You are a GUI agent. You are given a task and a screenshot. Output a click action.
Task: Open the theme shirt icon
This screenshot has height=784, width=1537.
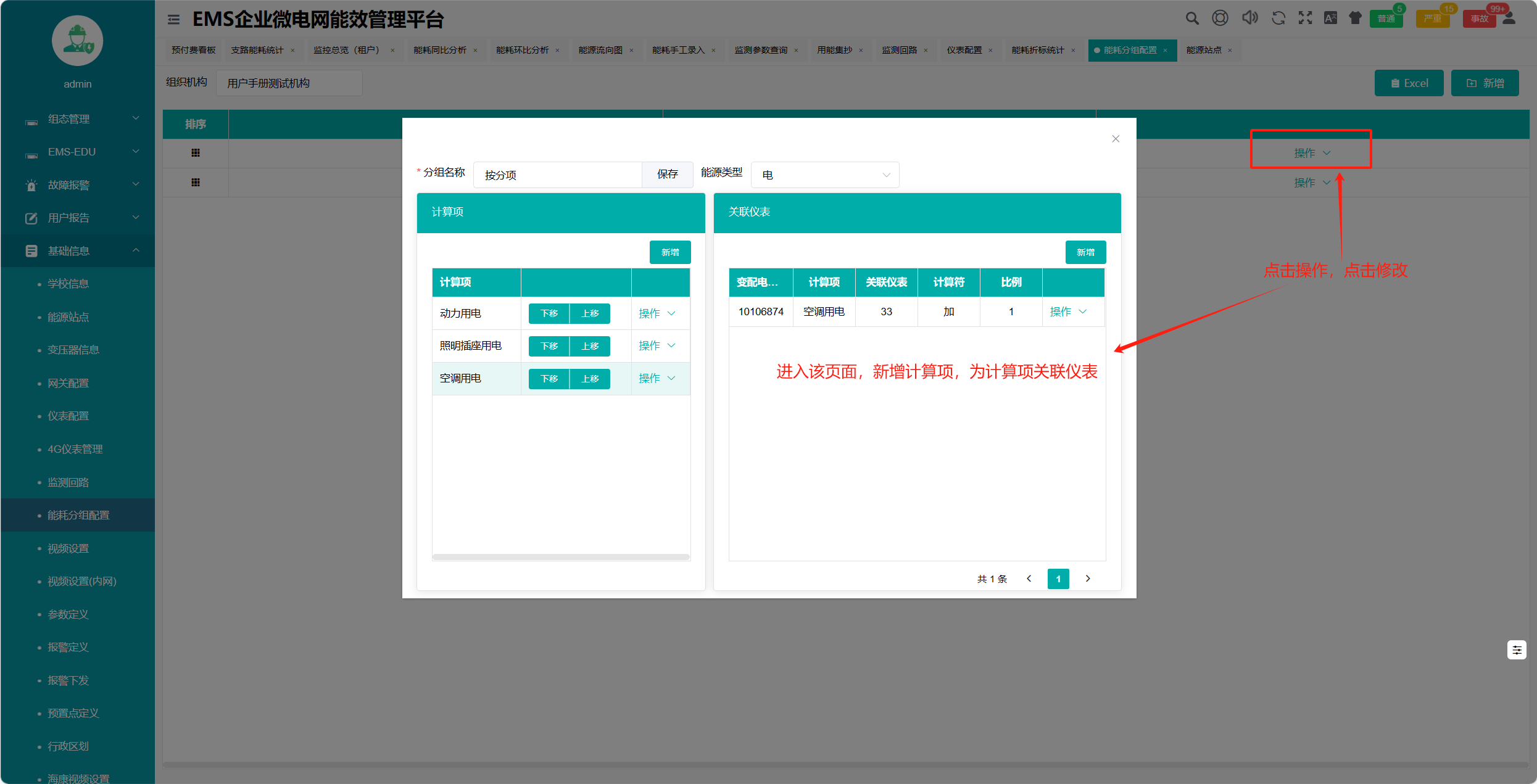[1355, 19]
